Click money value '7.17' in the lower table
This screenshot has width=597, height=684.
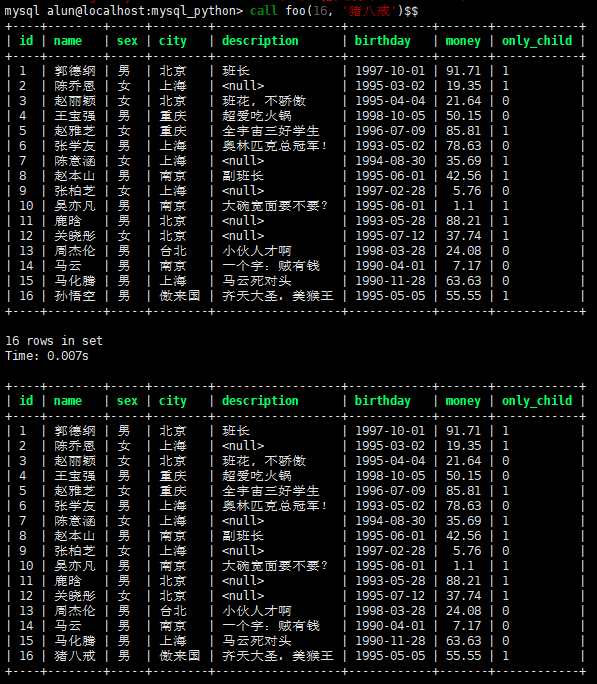click(x=467, y=626)
